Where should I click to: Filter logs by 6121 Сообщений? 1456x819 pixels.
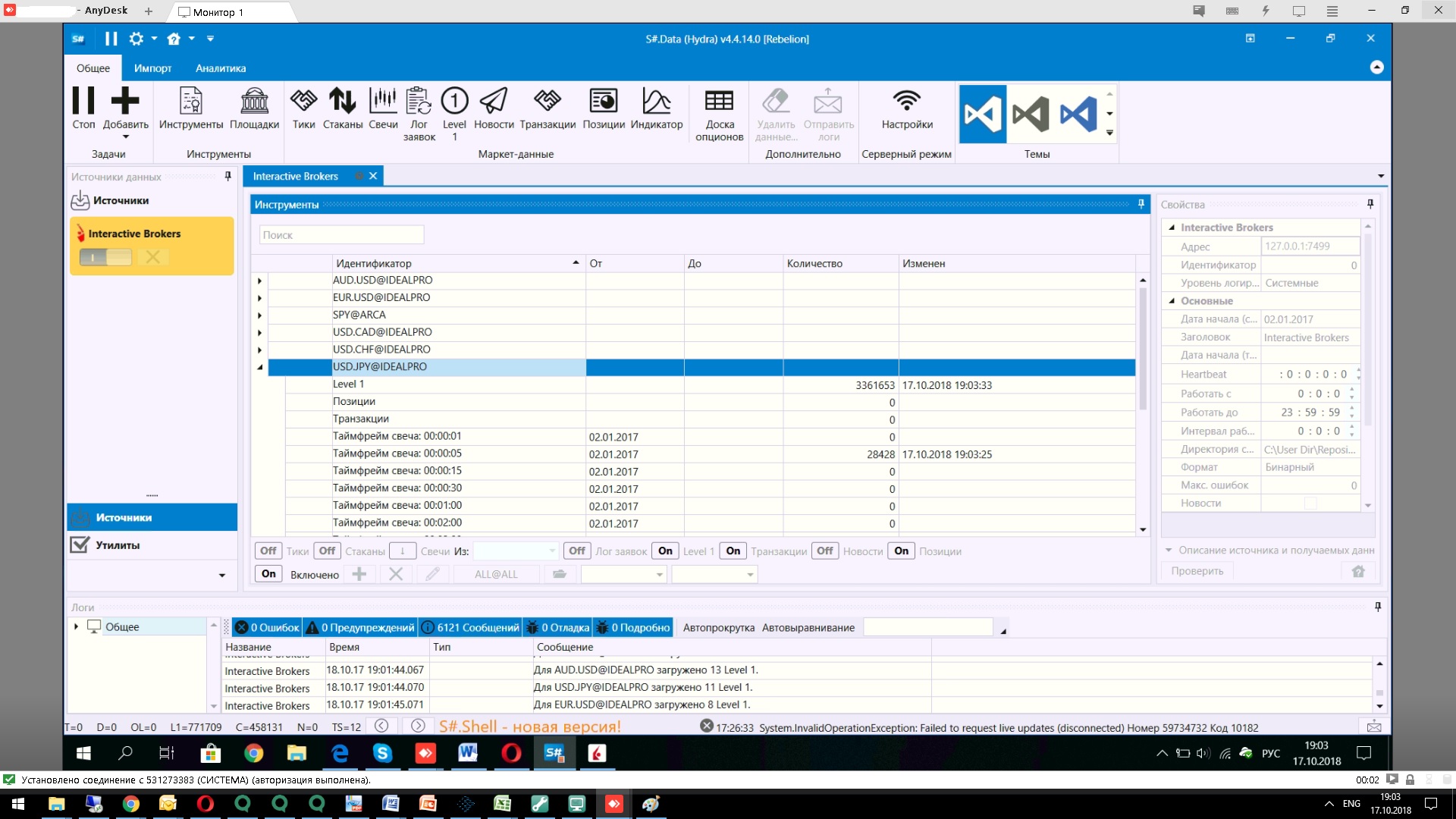(x=470, y=627)
